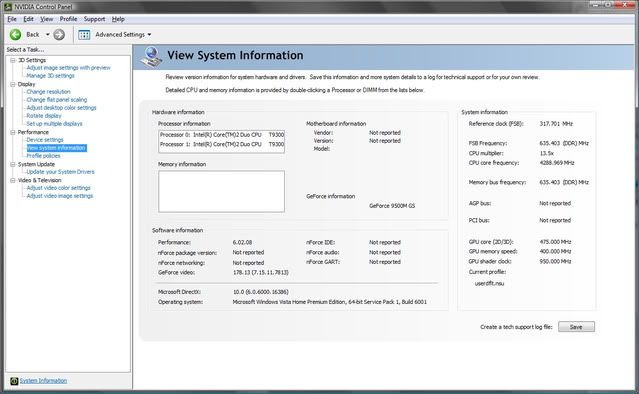Select Change resolution task
The width and height of the screenshot is (639, 394).
[48, 92]
